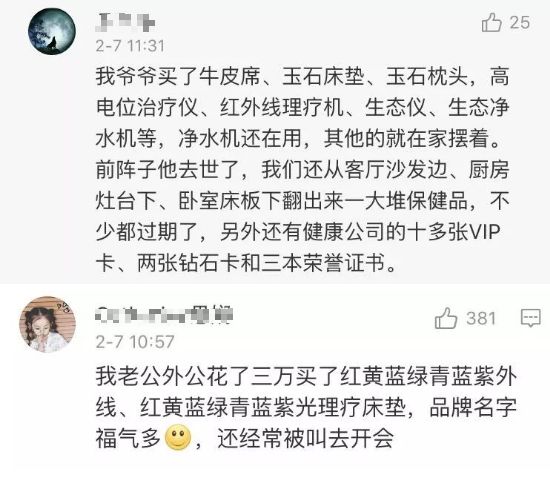550x478 pixels.
Task: Open the reply speech-bubble icon
Action: click(530, 318)
